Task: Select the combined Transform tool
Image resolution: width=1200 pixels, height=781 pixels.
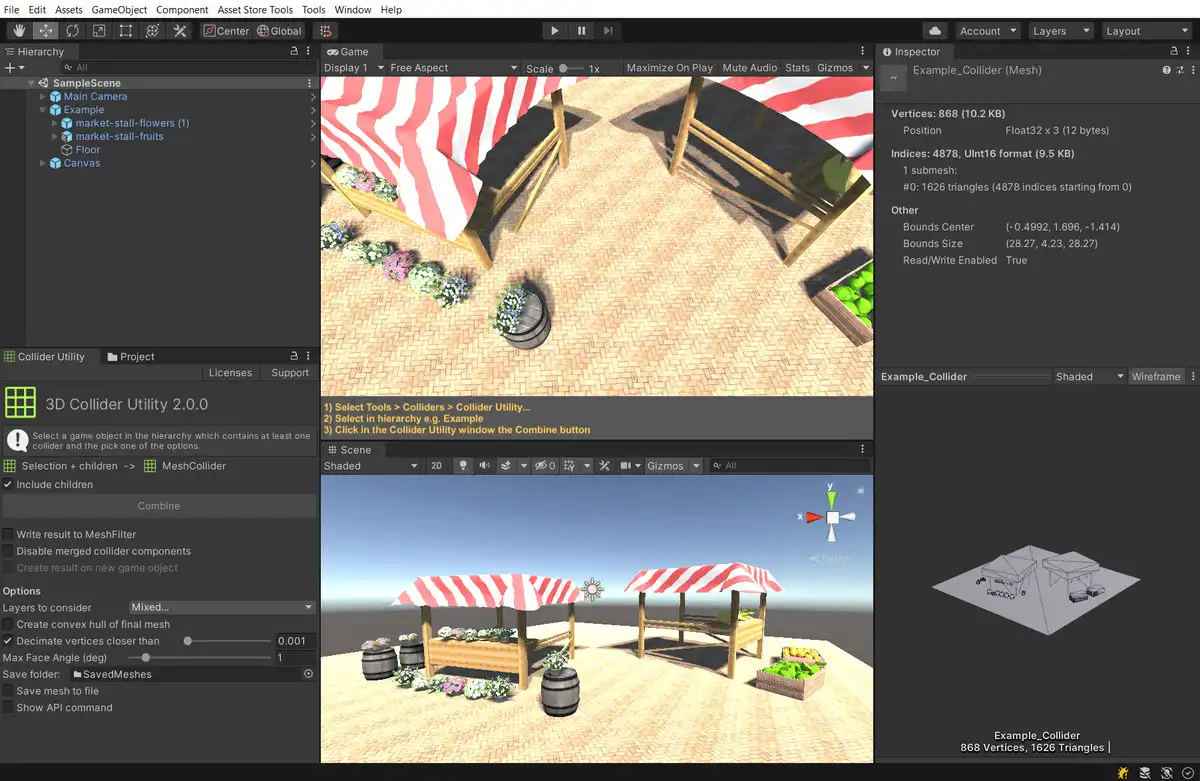Action: pos(152,31)
